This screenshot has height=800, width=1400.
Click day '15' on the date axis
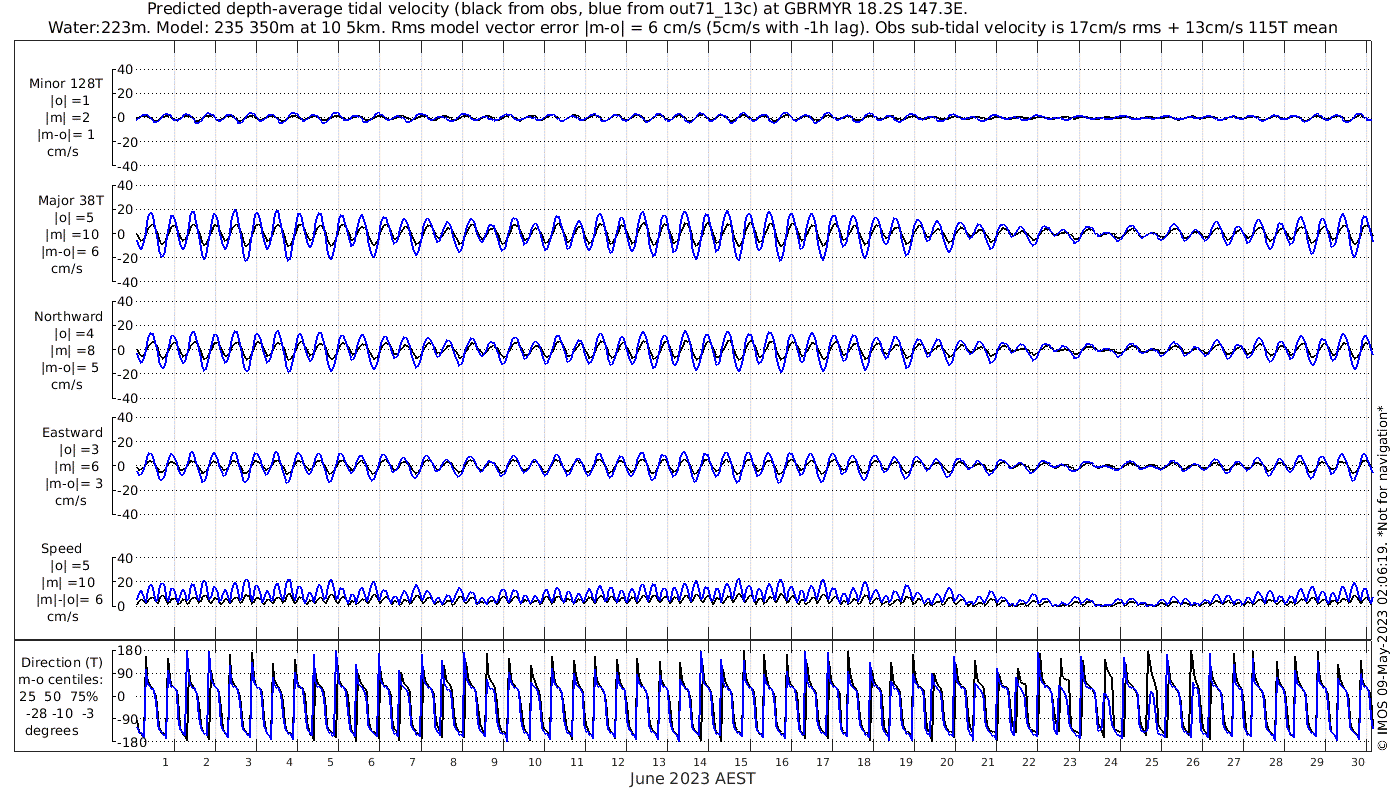741,762
